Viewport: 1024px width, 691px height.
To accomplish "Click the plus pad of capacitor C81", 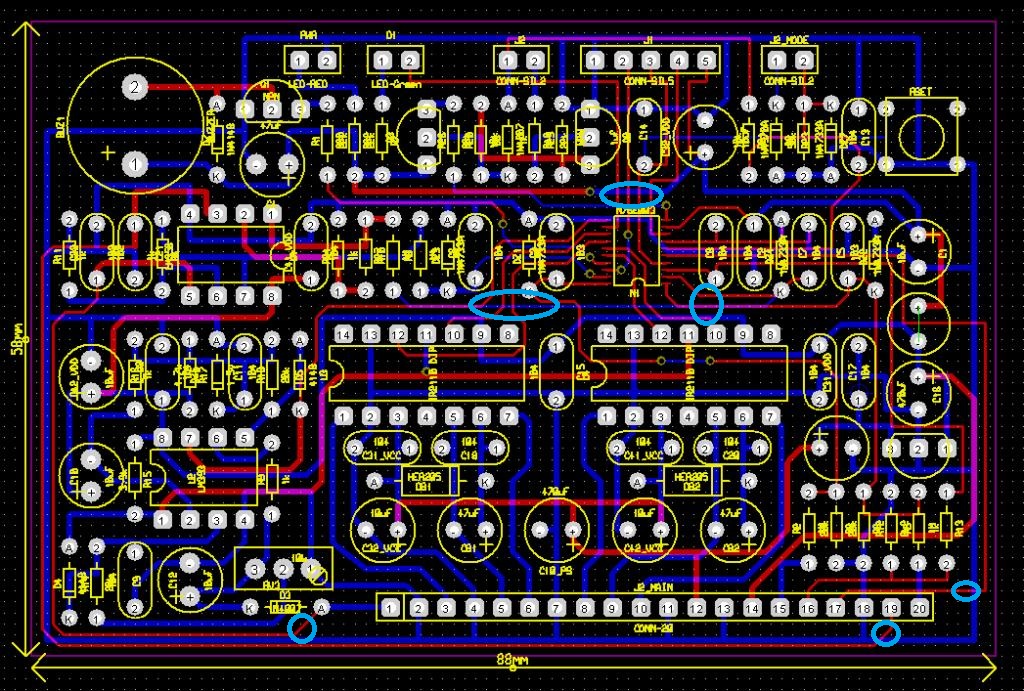I will tap(486, 531).
